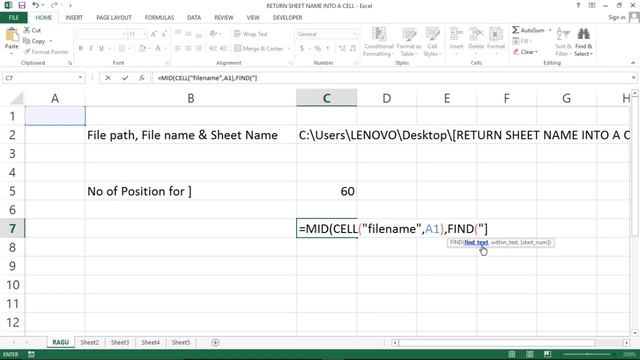Click the Save icon in quick access toolbar
This screenshot has width=640, height=360.
(22, 5)
